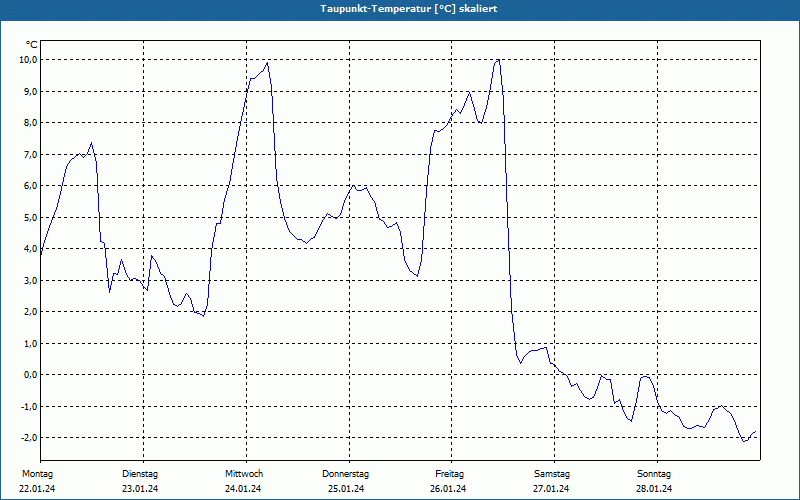This screenshot has height=500, width=800.
Task: Click the '°C' unit label on the axis
Action: click(x=32, y=45)
